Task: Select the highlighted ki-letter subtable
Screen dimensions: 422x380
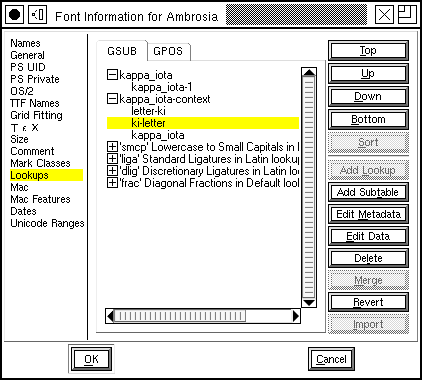Action: point(203,123)
